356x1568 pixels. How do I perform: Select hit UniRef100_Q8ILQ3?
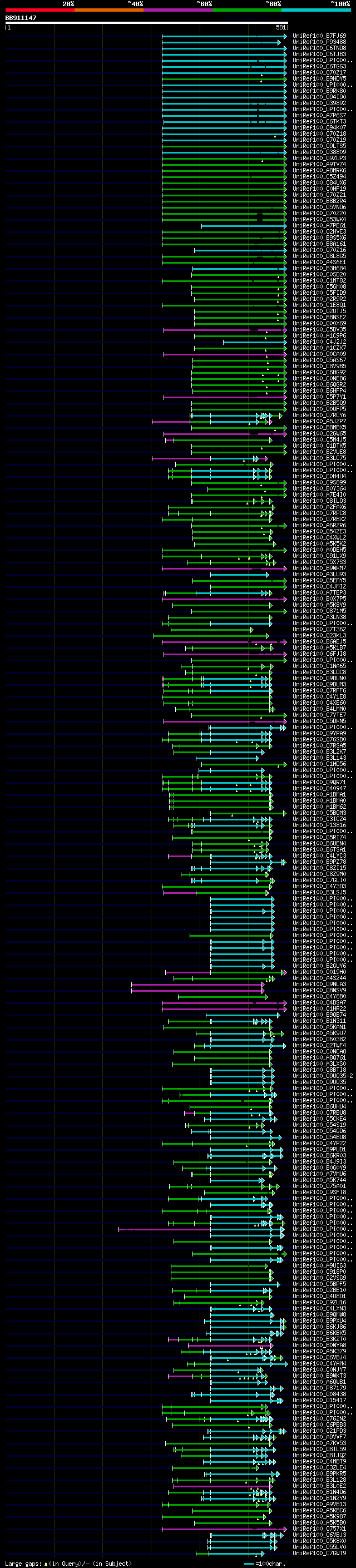319,501
